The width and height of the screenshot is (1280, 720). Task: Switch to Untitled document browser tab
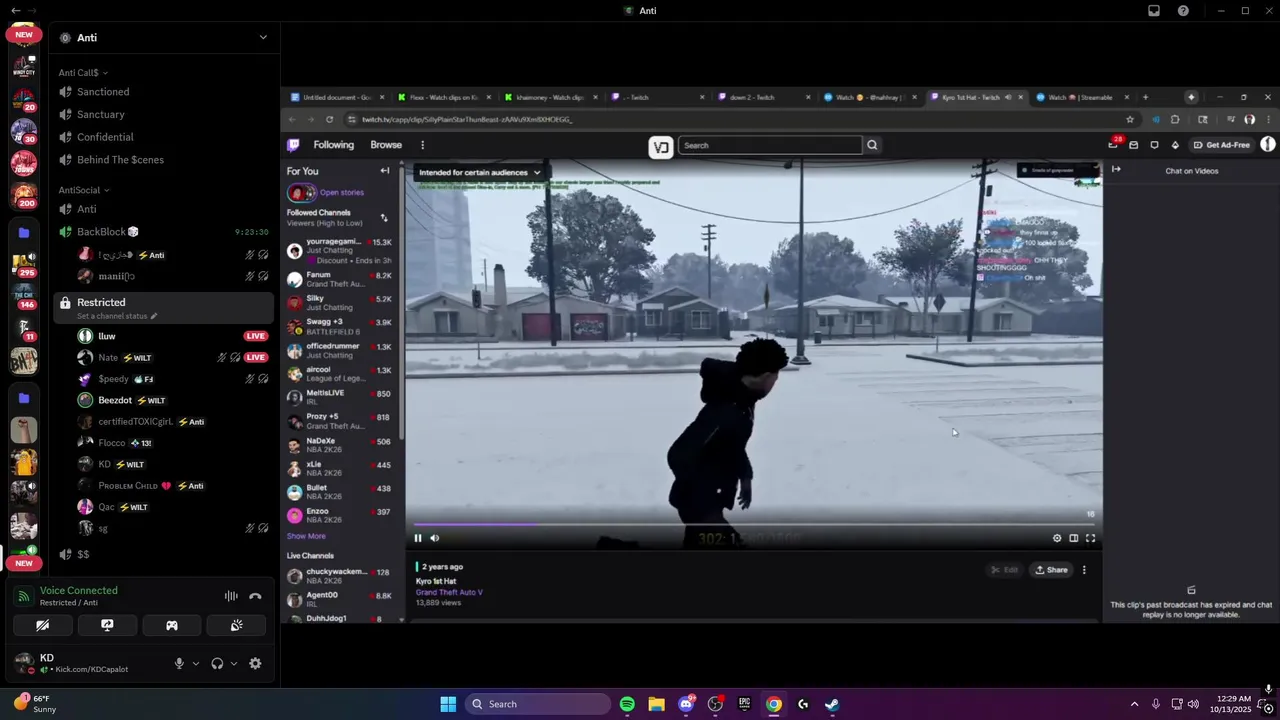[x=338, y=97]
